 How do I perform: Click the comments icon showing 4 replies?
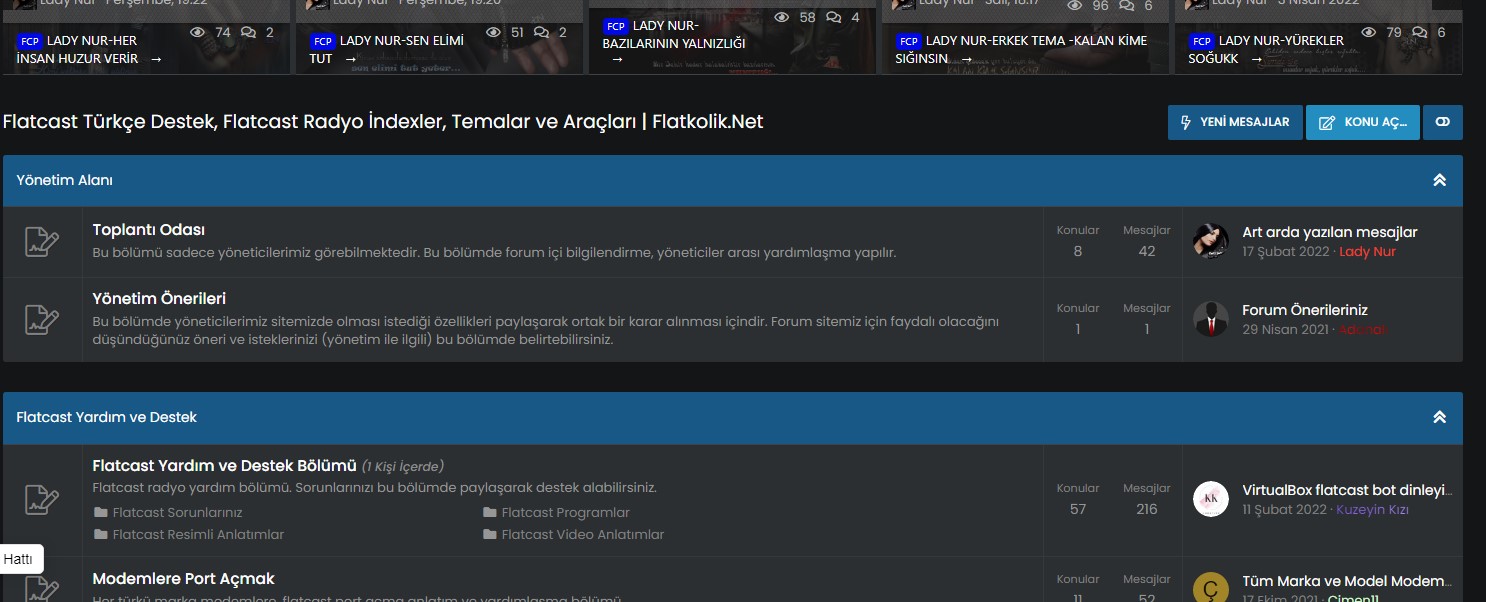point(834,16)
